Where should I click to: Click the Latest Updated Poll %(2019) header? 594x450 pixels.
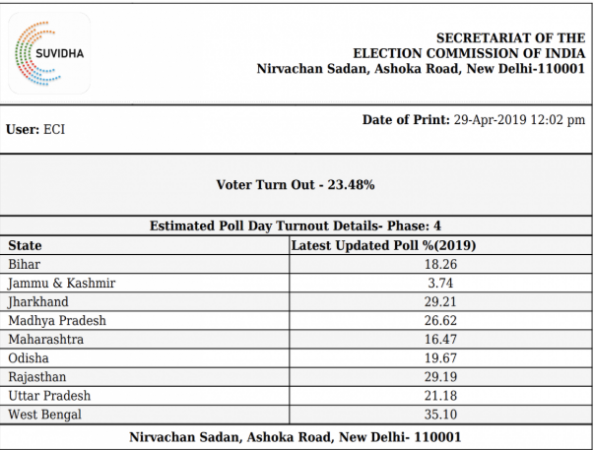coord(383,245)
